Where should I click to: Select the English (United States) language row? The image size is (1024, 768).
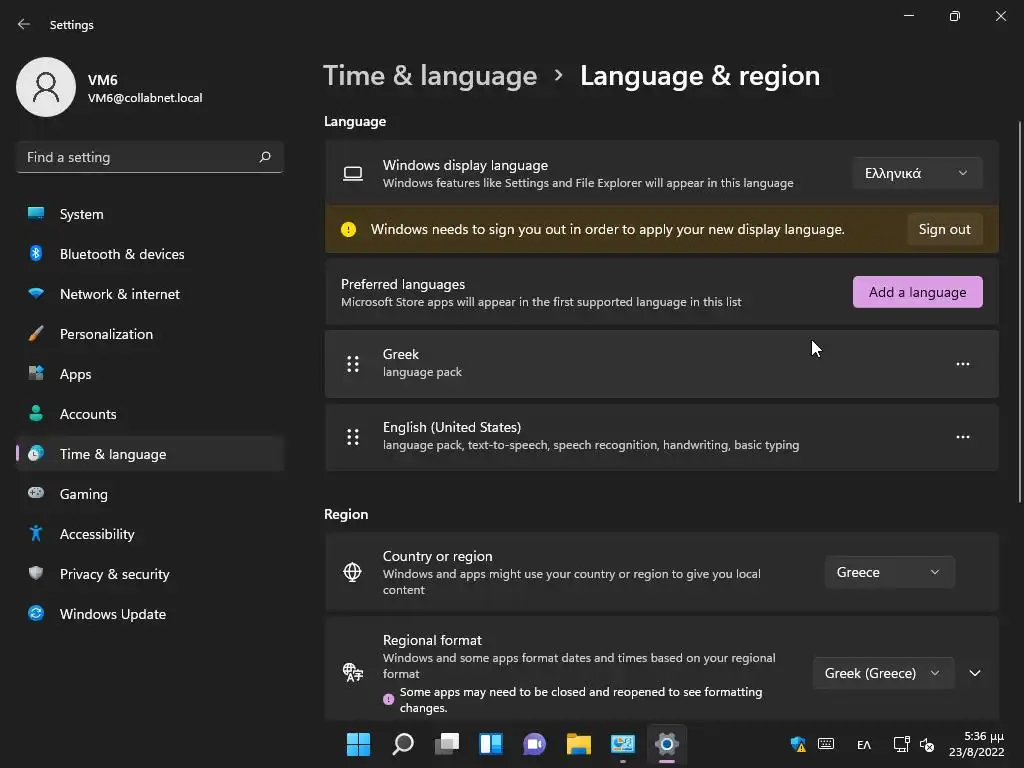click(x=662, y=437)
